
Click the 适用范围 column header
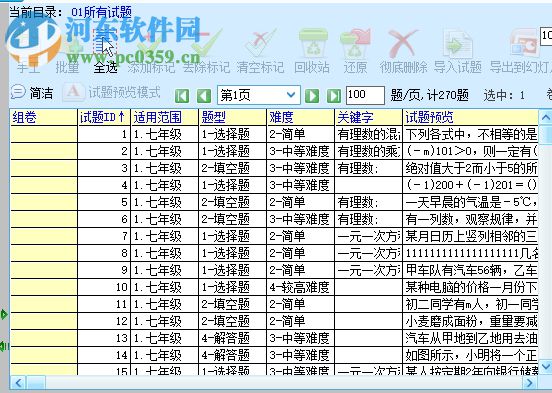tap(164, 117)
